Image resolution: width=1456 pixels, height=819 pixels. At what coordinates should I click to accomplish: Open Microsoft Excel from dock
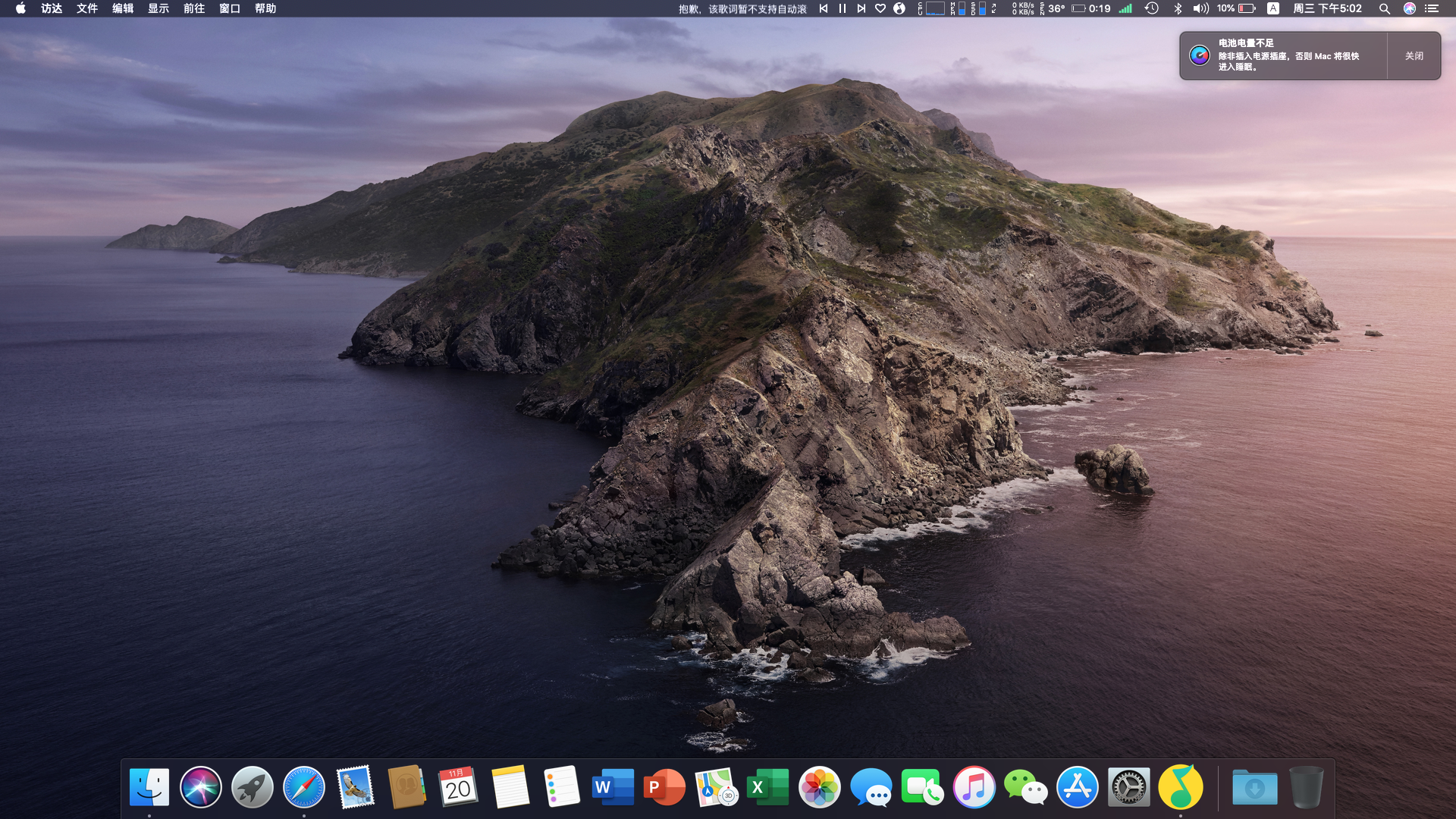point(767,787)
